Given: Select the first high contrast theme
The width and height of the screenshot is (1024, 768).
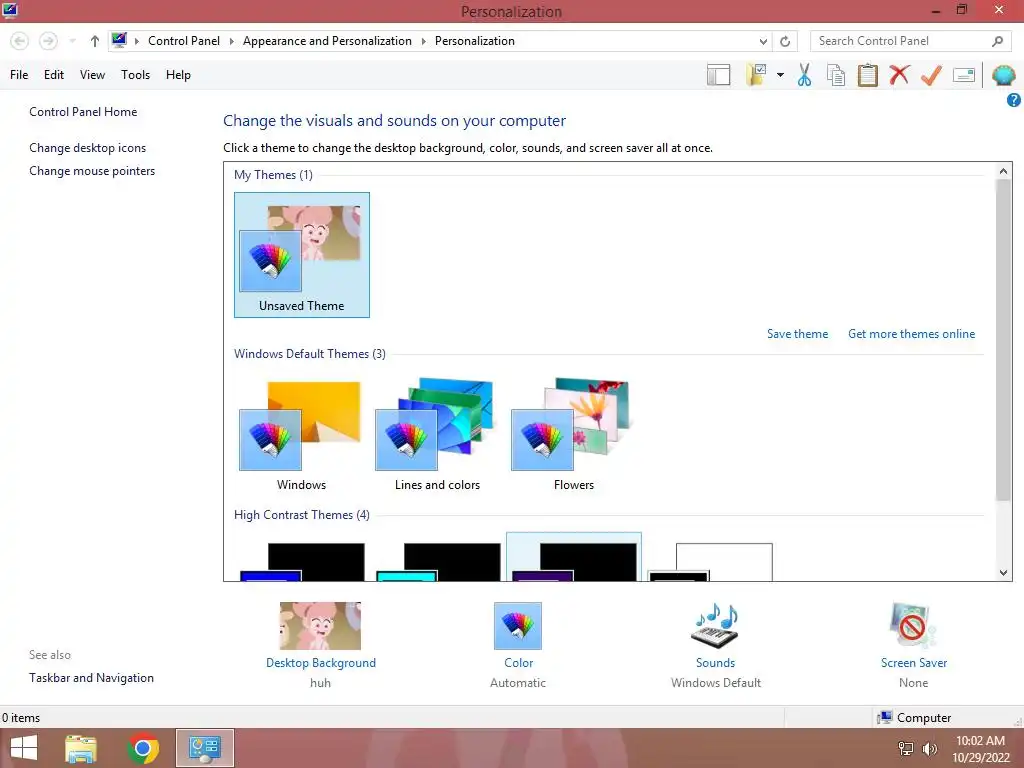Looking at the screenshot, I should [x=302, y=560].
